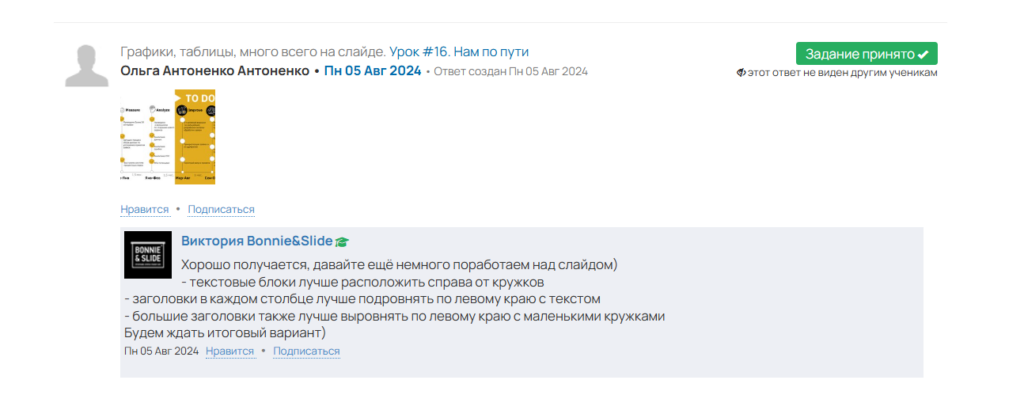This screenshot has width=1024, height=395.
Task: Click the green Задание принято button
Action: (867, 54)
